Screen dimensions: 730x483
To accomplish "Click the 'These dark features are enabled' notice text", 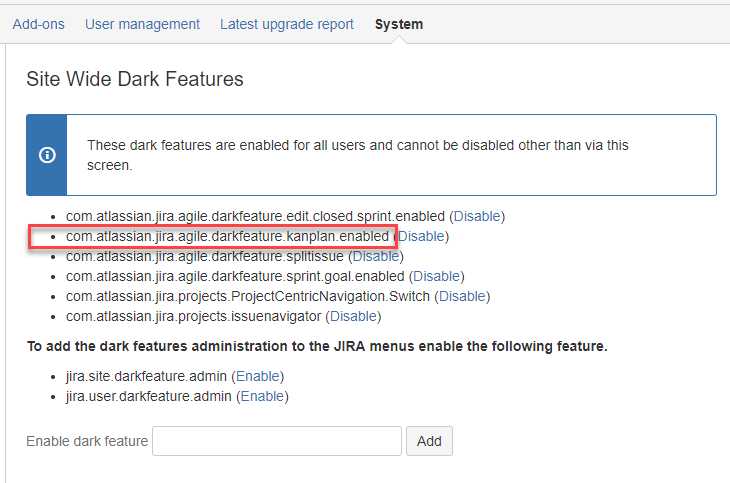I will 358,155.
